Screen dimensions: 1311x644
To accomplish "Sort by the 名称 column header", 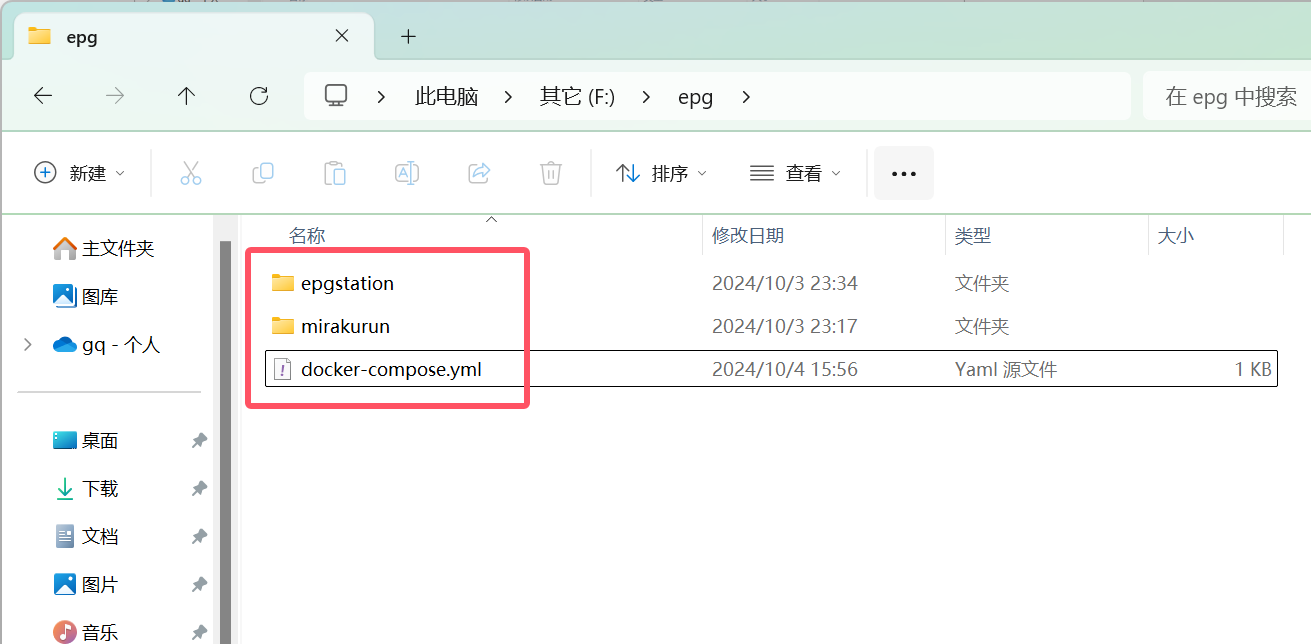I will (x=307, y=236).
